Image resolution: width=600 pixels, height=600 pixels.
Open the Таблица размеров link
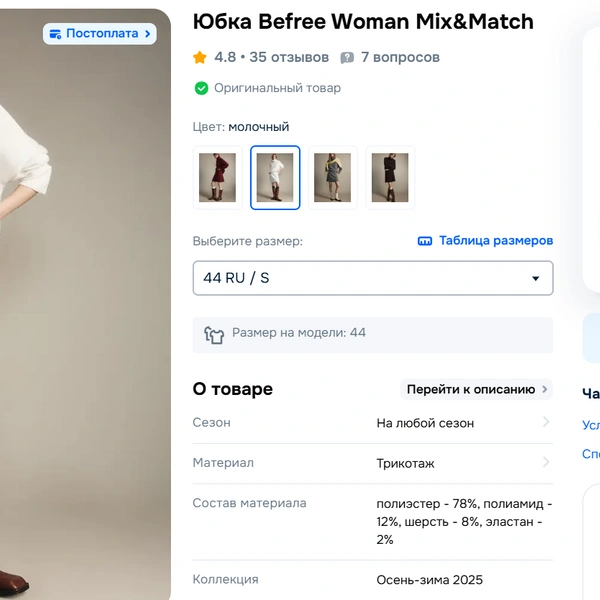(x=495, y=241)
